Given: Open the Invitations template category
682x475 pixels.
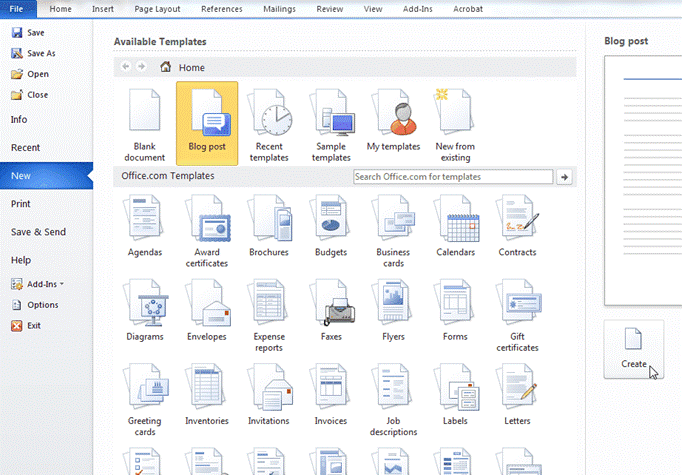Looking at the screenshot, I should pyautogui.click(x=269, y=395).
